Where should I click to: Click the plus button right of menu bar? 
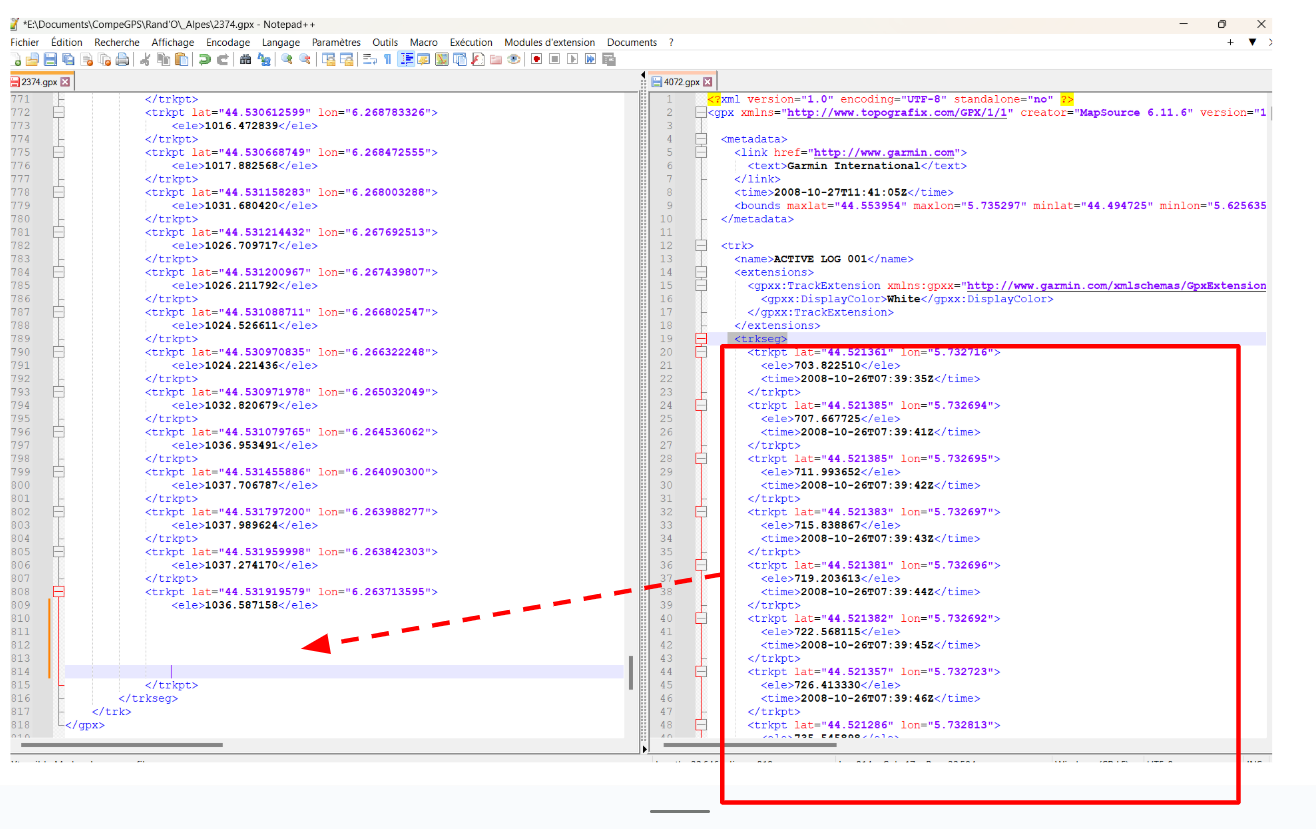[x=1231, y=42]
